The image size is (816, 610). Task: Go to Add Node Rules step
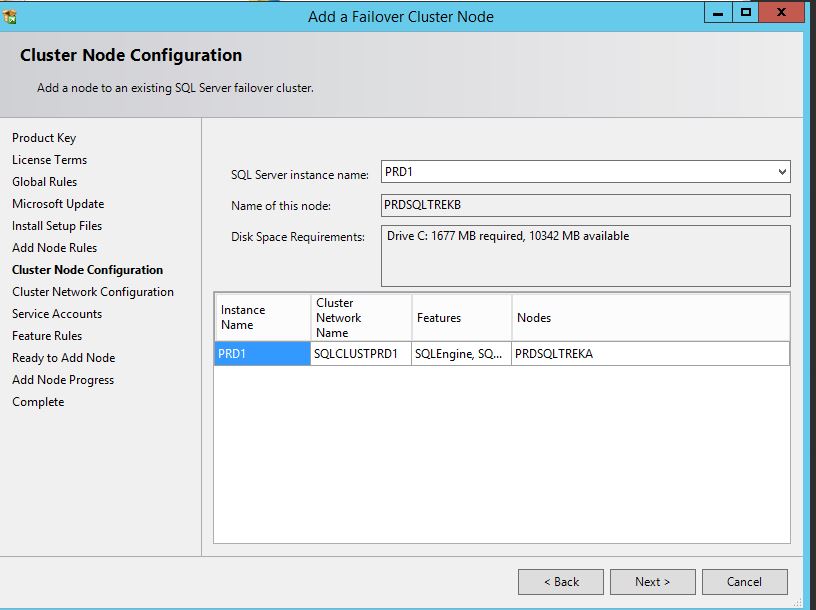(54, 248)
